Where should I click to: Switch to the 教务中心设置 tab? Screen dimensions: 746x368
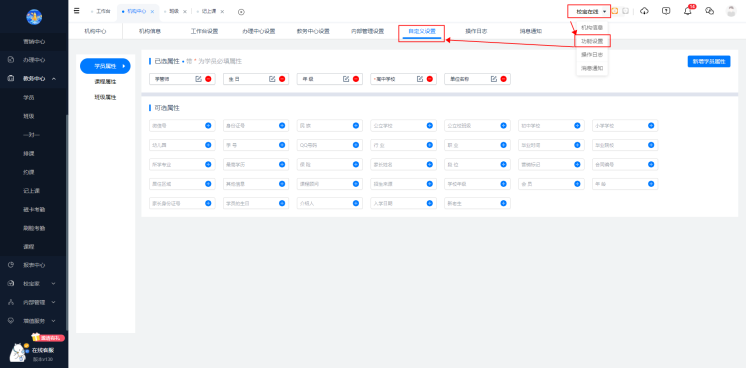point(313,31)
